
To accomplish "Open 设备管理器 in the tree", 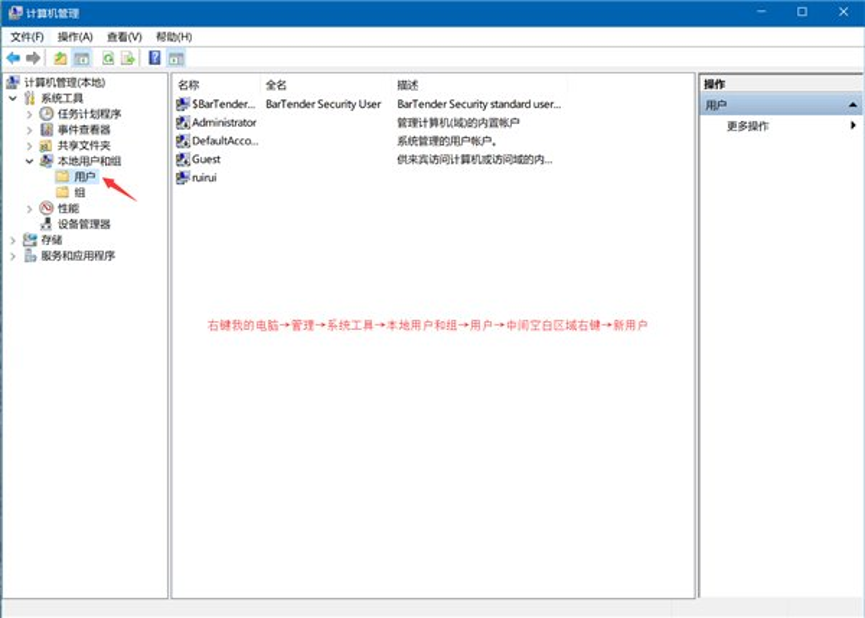I will click(x=84, y=224).
